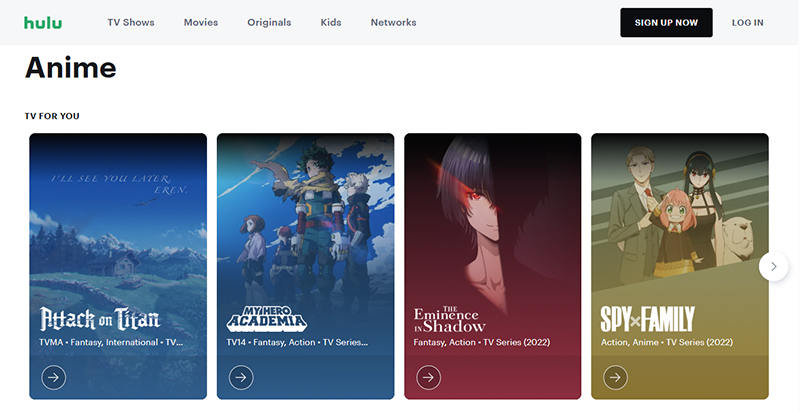Open My Hero Academia arrow icon

click(x=241, y=377)
